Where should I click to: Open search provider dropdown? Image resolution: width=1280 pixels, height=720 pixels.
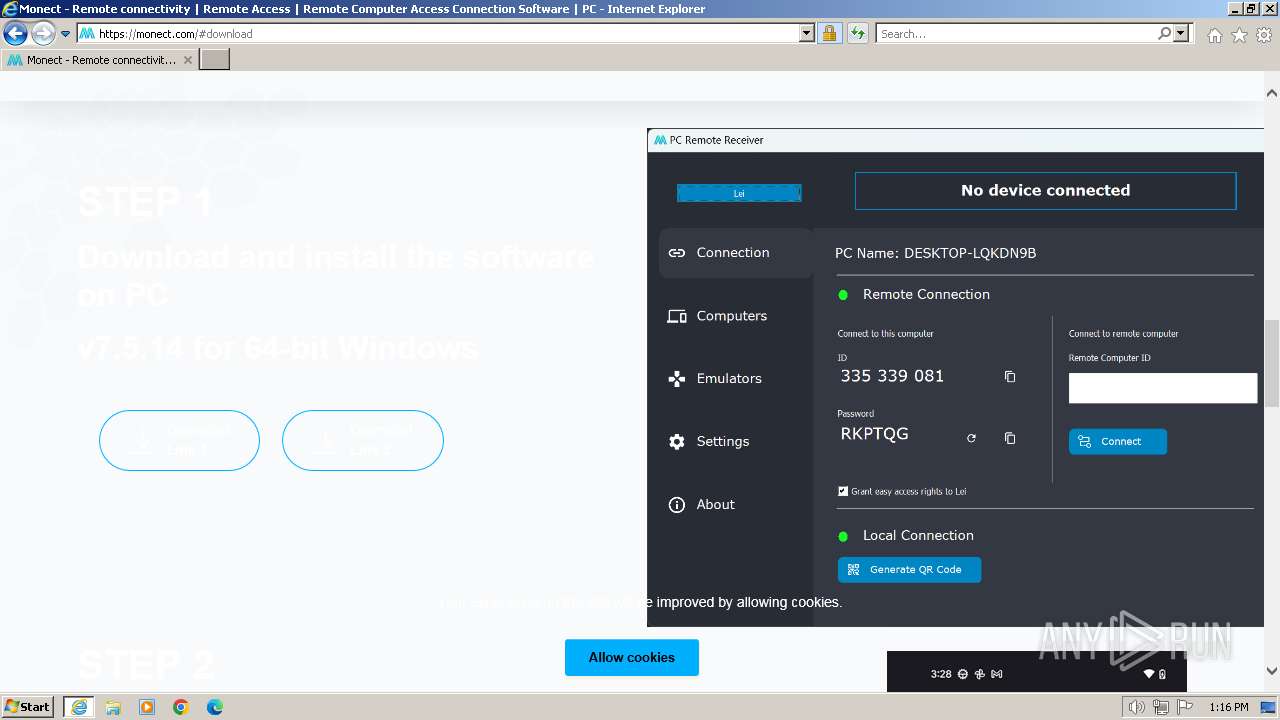tap(1182, 34)
